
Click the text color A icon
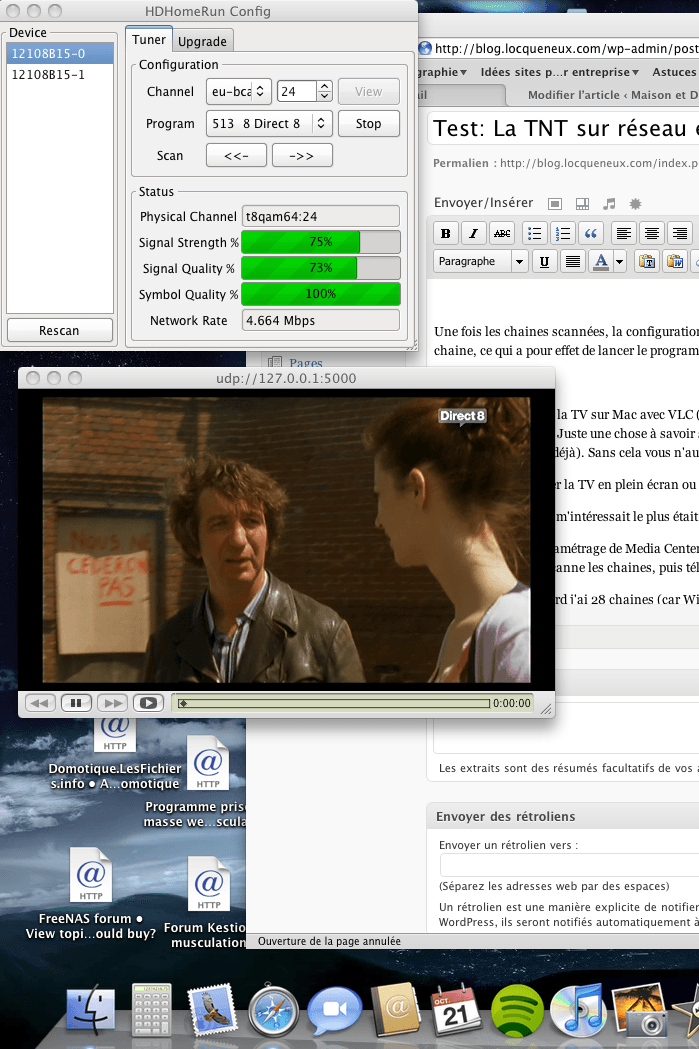[601, 262]
